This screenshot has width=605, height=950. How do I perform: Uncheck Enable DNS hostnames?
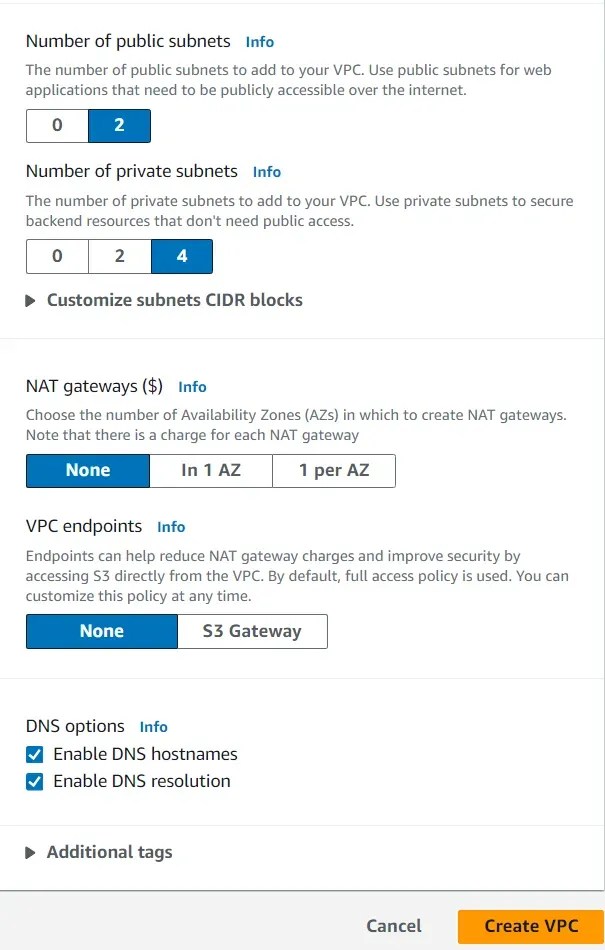click(x=34, y=755)
